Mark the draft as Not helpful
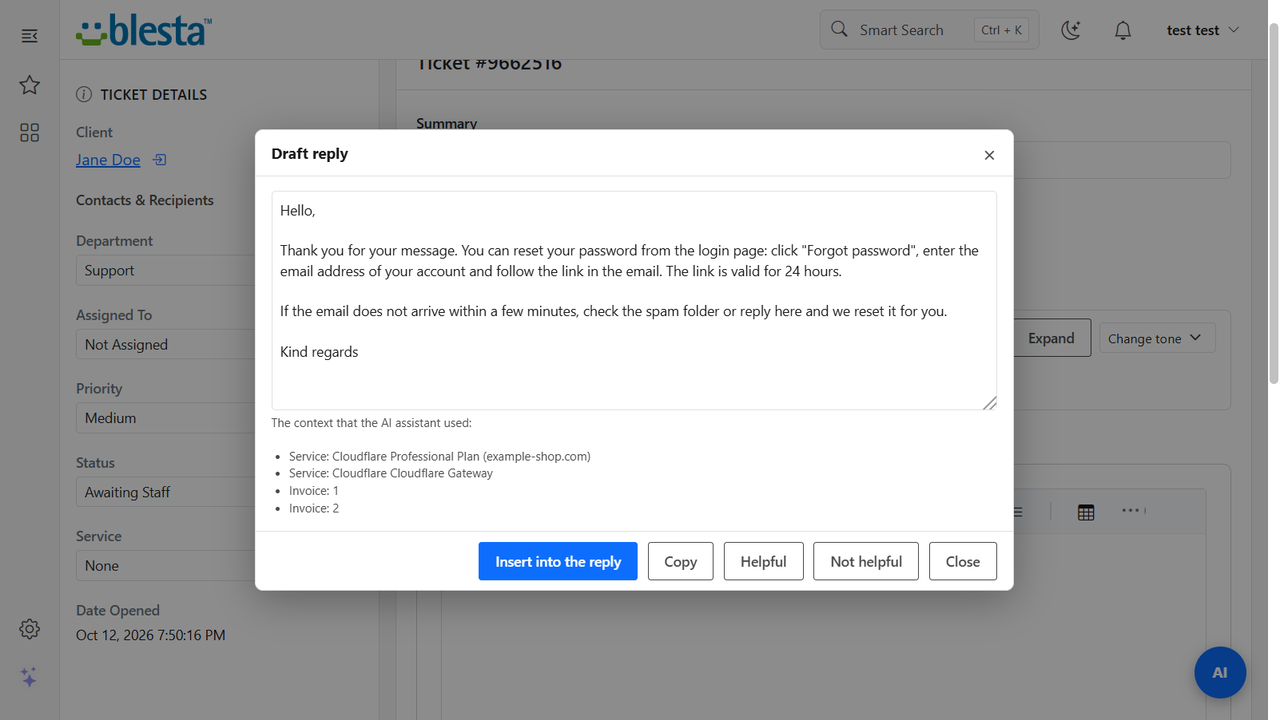The height and width of the screenshot is (720, 1280). tap(866, 561)
